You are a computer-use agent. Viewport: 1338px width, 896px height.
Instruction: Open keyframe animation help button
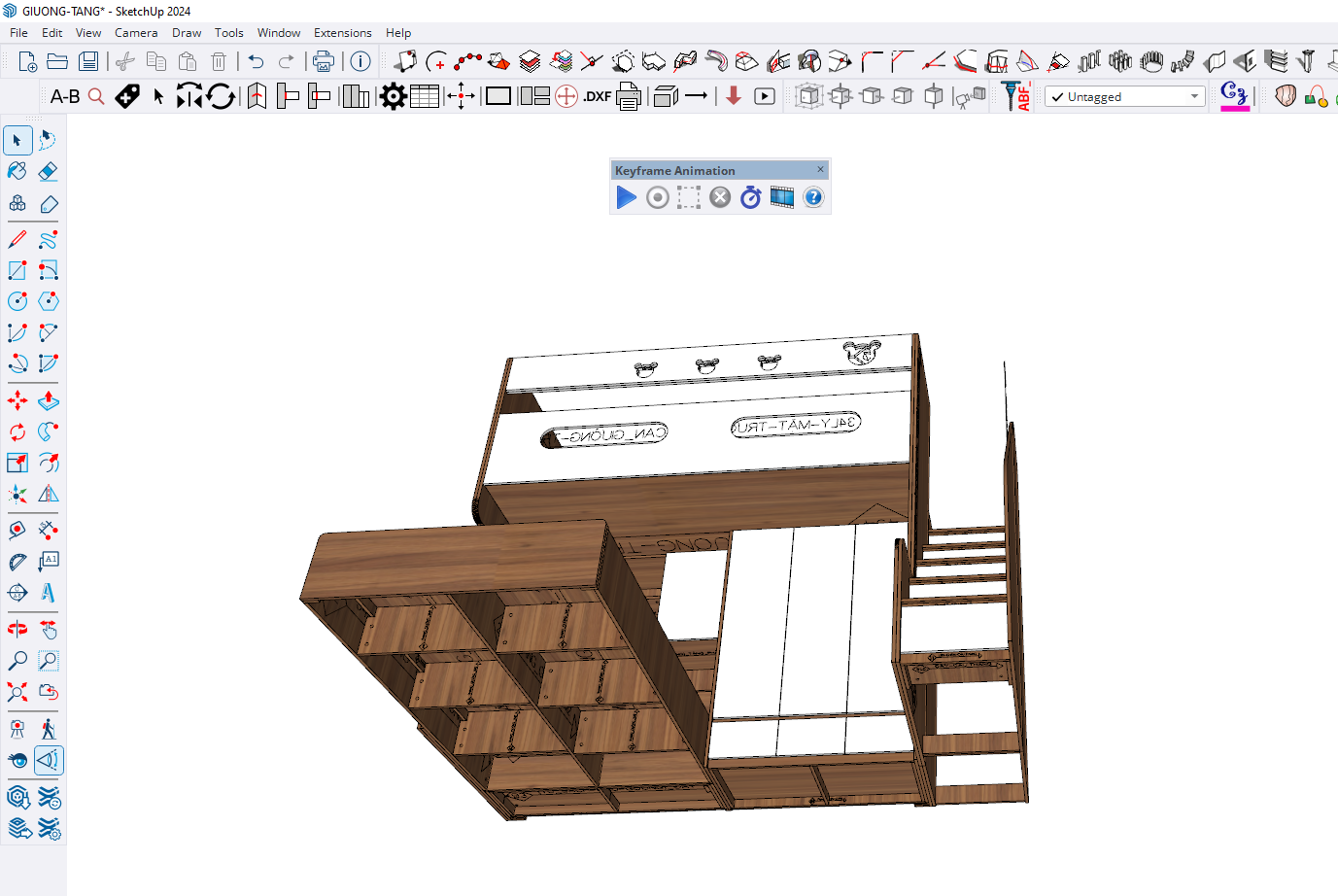tap(813, 198)
